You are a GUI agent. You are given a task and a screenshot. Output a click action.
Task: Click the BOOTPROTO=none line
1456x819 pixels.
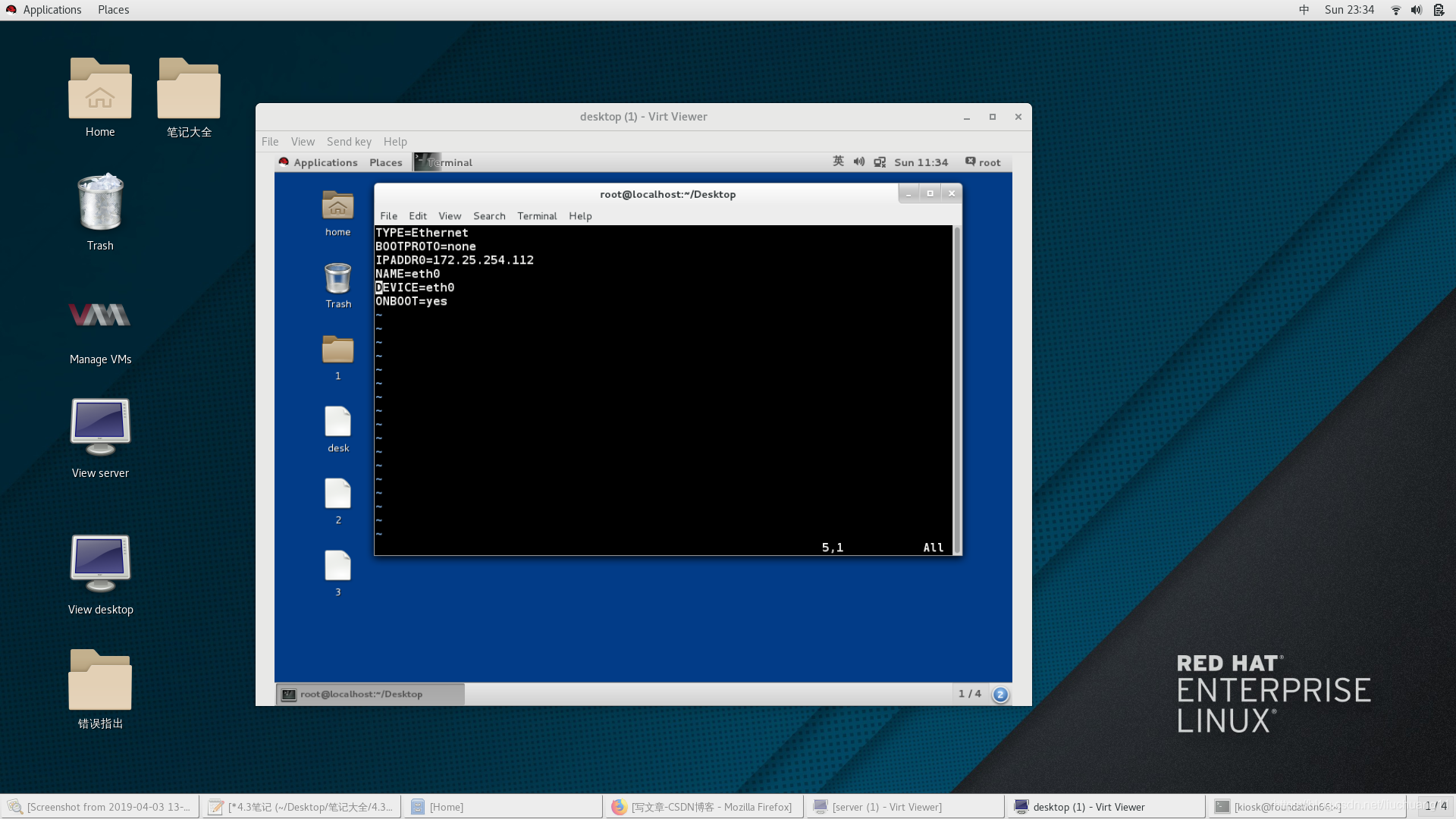coord(425,246)
